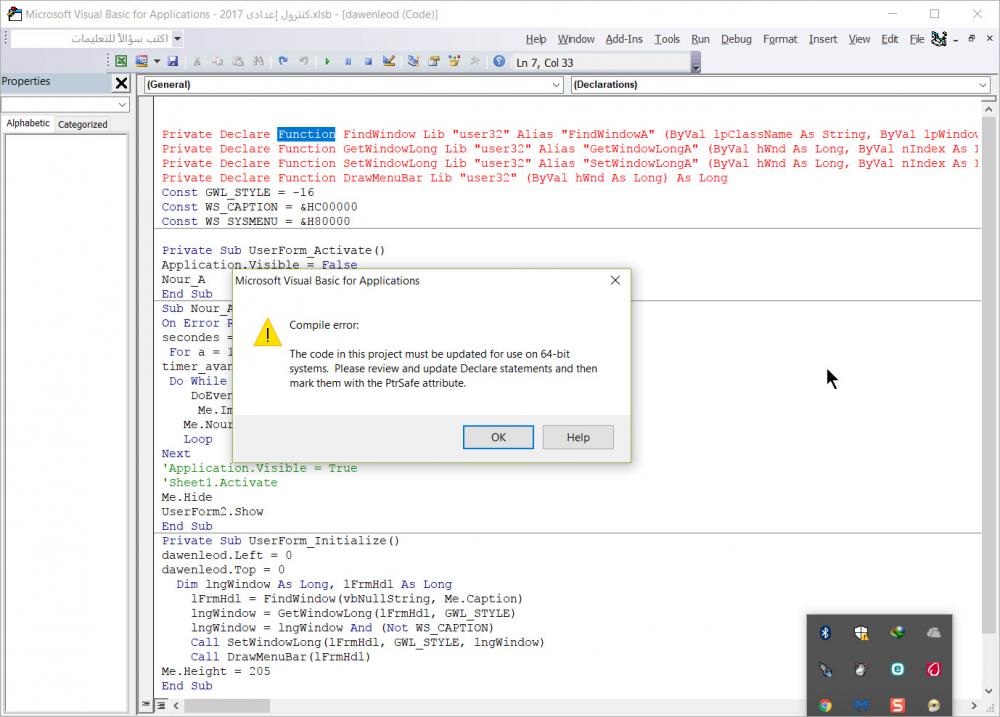Open Properties Window toolbar icon
The image size is (1000, 717).
pos(434,61)
